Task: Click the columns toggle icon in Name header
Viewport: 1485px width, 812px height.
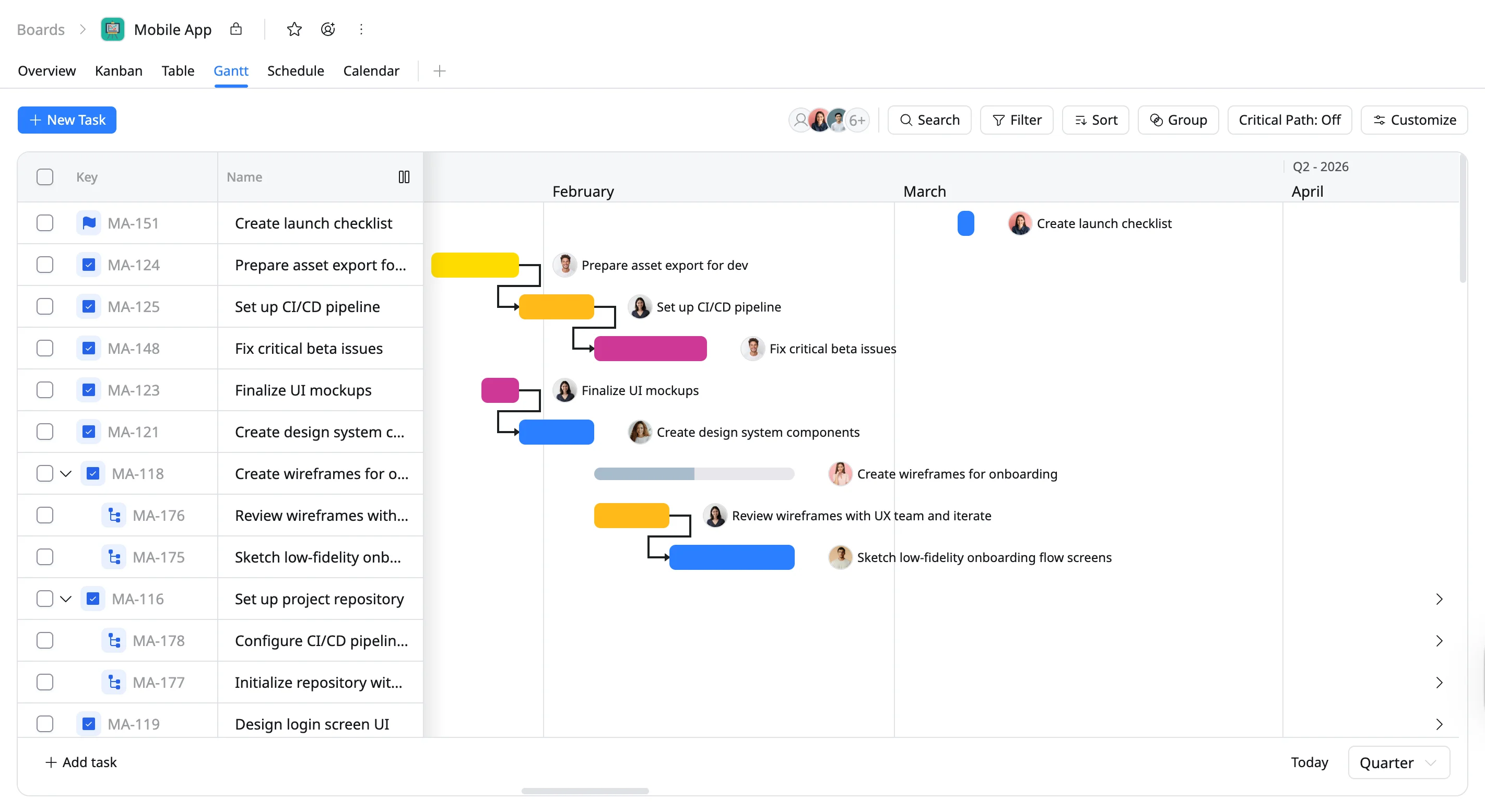Action: point(404,177)
